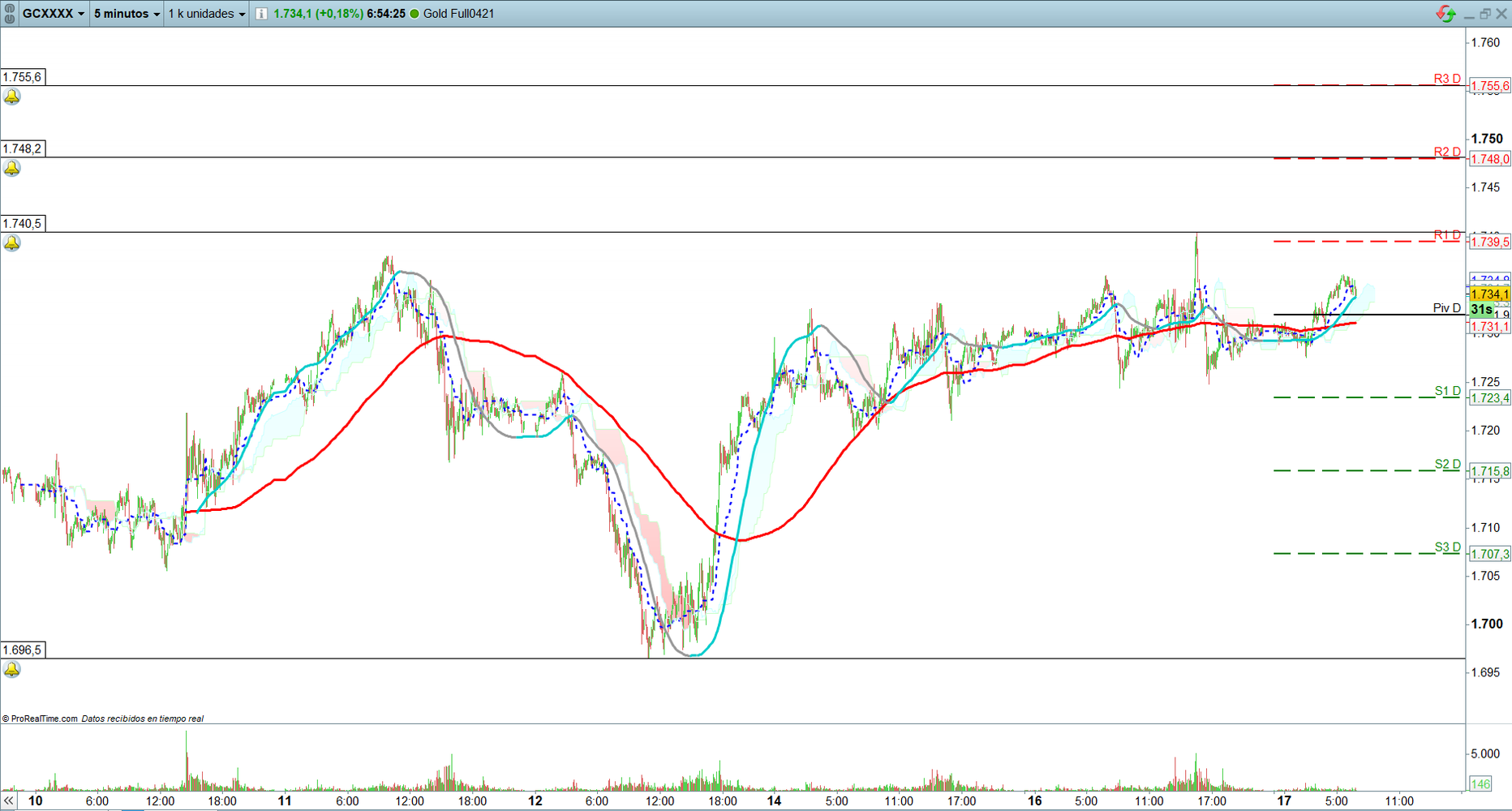Click the S3 D support label
Image resolution: width=1512 pixels, height=811 pixels.
(1448, 547)
